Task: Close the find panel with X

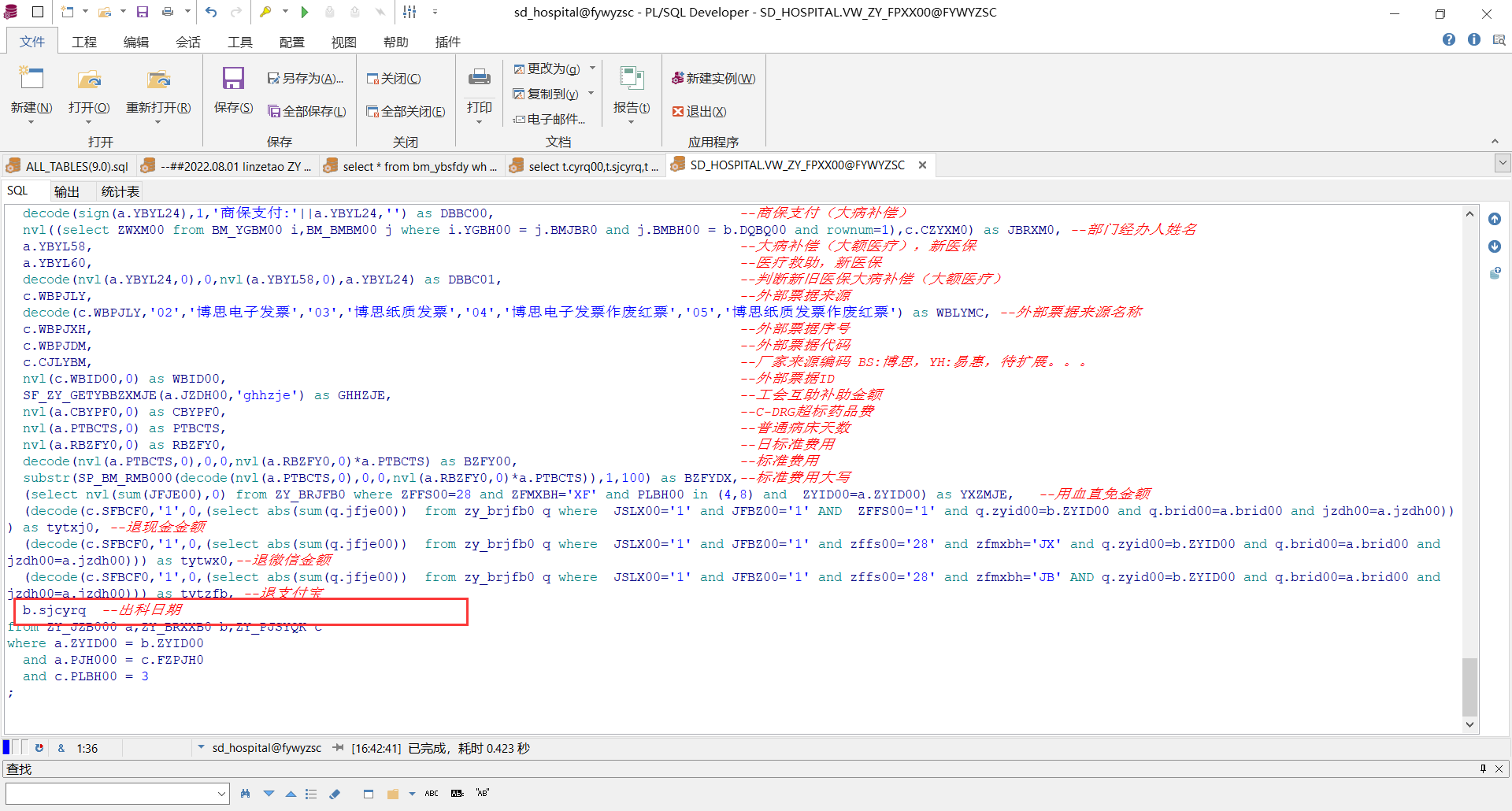Action: coord(1499,768)
